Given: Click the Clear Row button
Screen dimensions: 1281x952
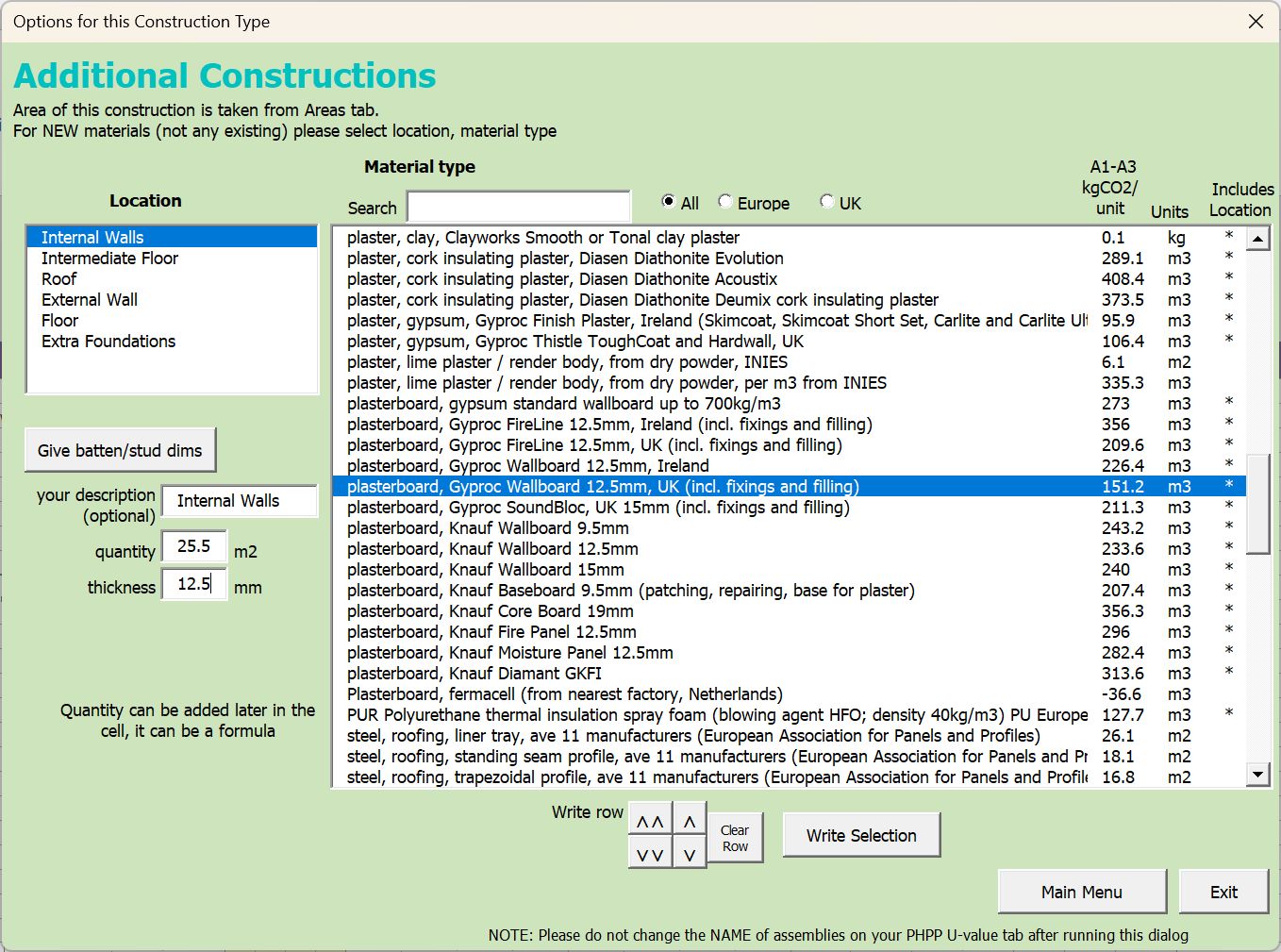Looking at the screenshot, I should [x=734, y=838].
